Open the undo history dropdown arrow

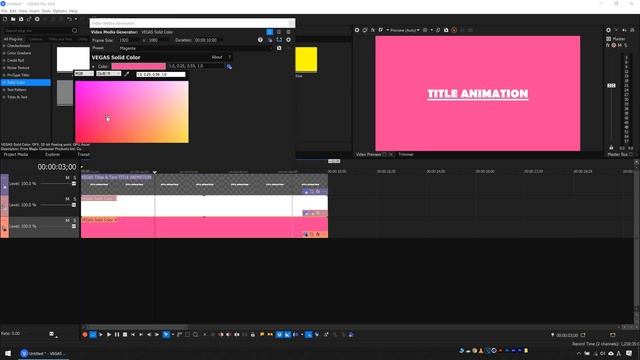click(76, 19)
